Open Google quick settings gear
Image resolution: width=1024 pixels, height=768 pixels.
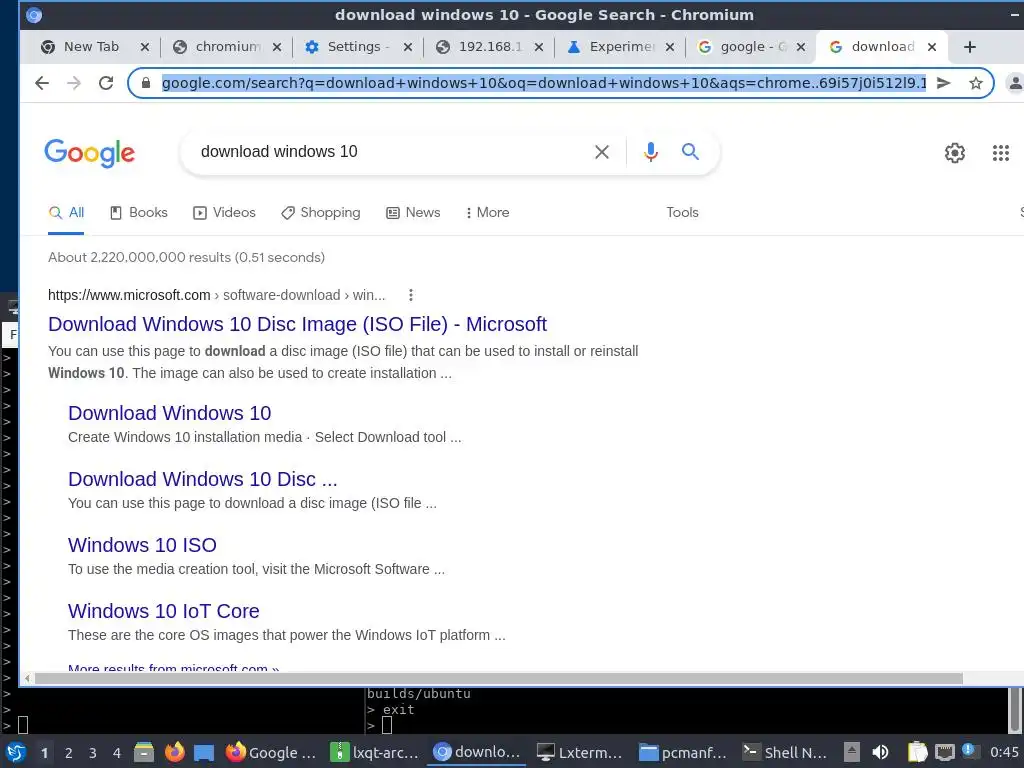(955, 153)
